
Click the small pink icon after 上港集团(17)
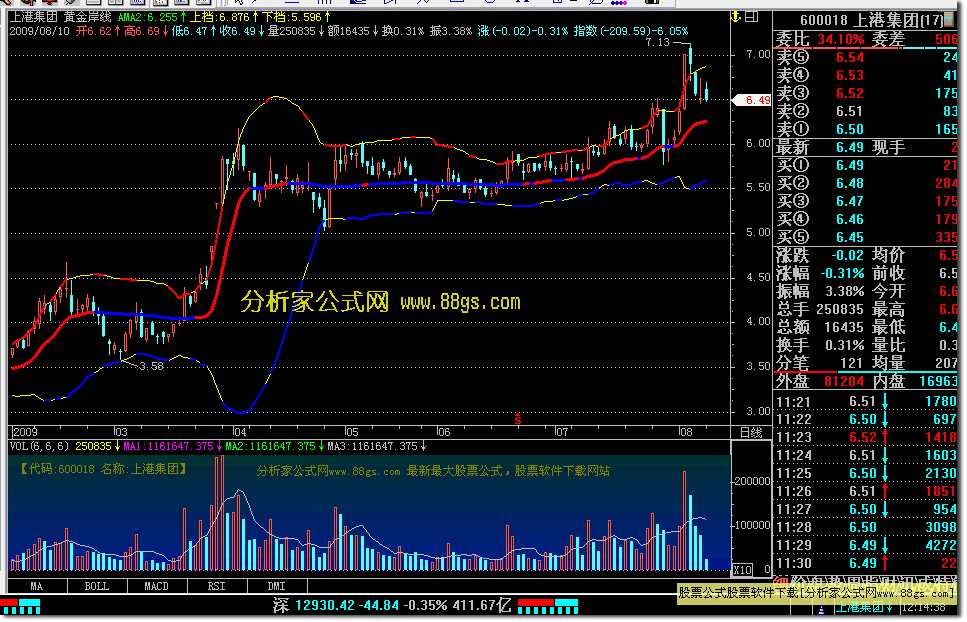950,20
